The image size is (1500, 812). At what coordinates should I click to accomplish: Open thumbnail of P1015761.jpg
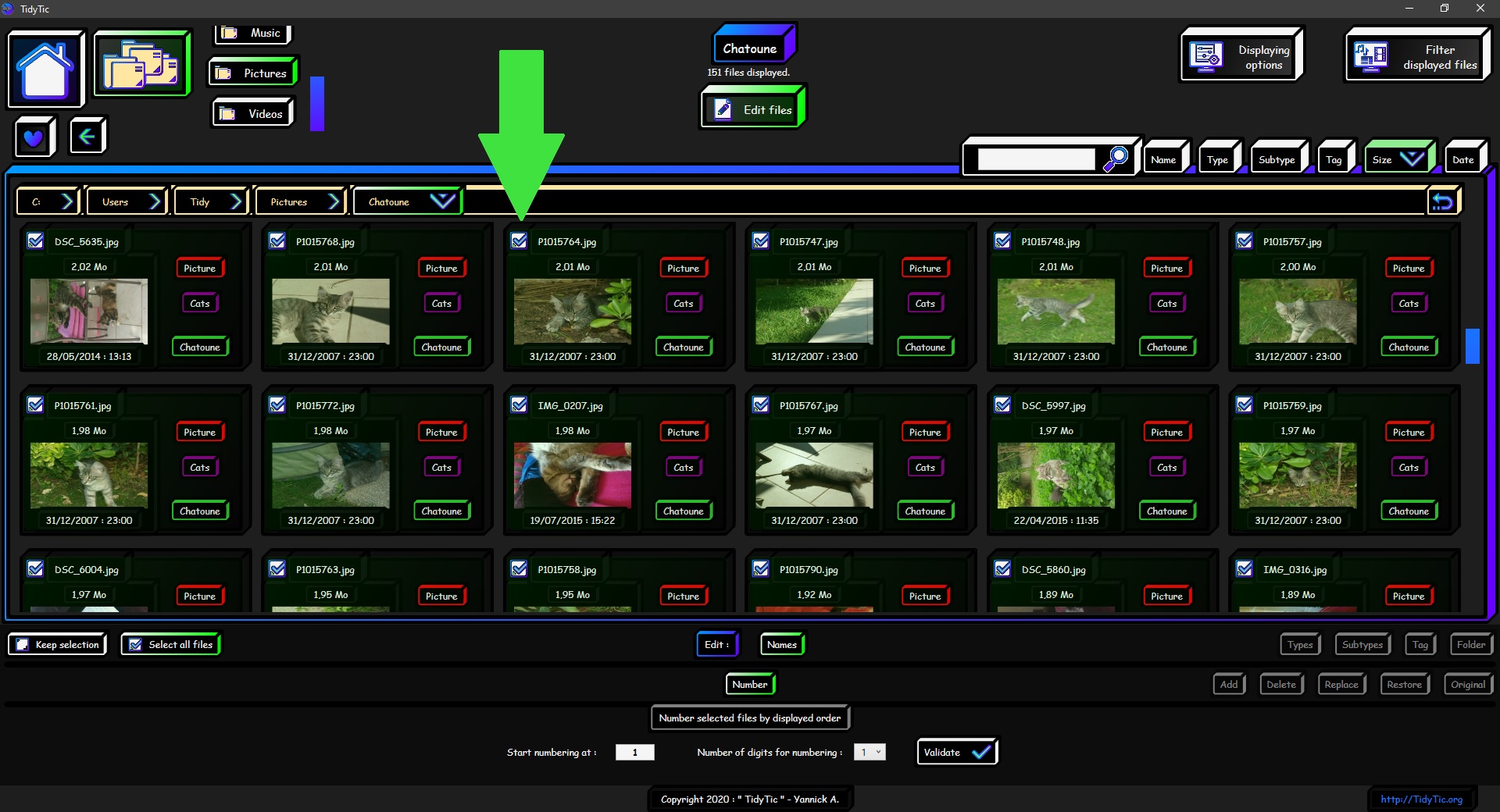[x=89, y=475]
